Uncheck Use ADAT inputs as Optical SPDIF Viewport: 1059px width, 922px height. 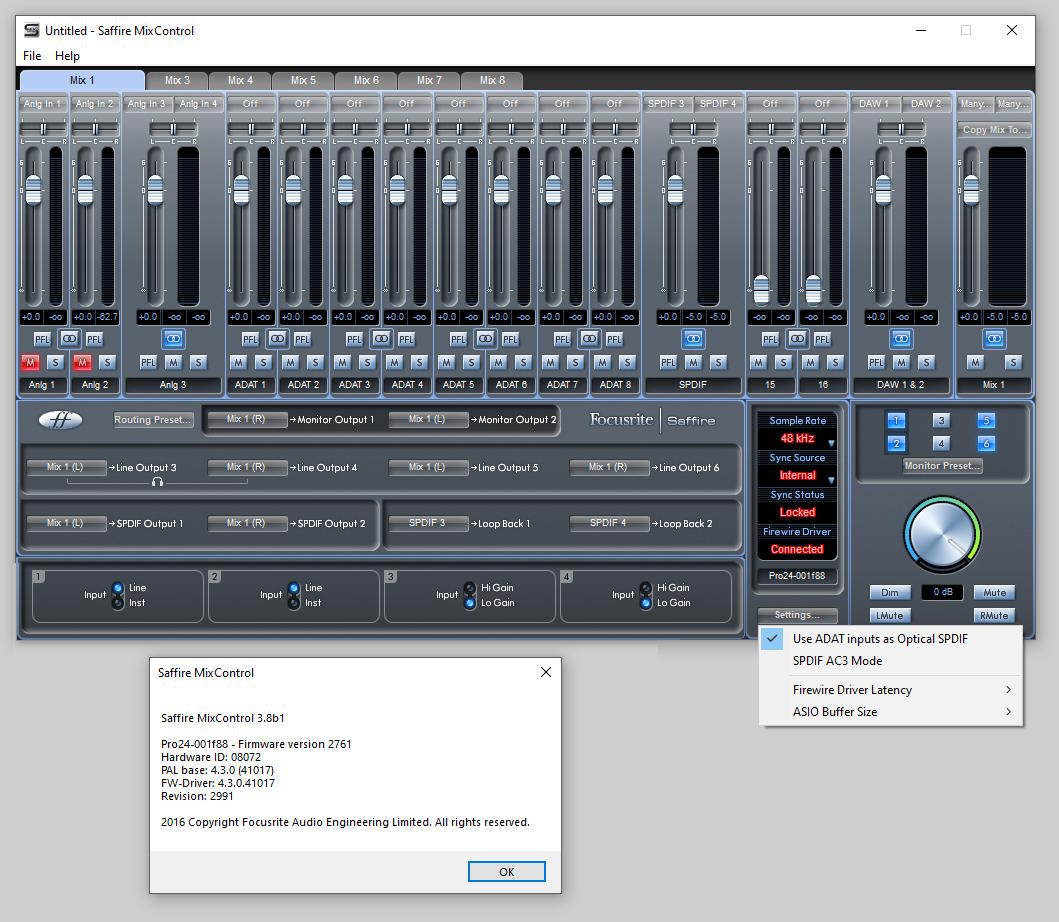pos(880,639)
